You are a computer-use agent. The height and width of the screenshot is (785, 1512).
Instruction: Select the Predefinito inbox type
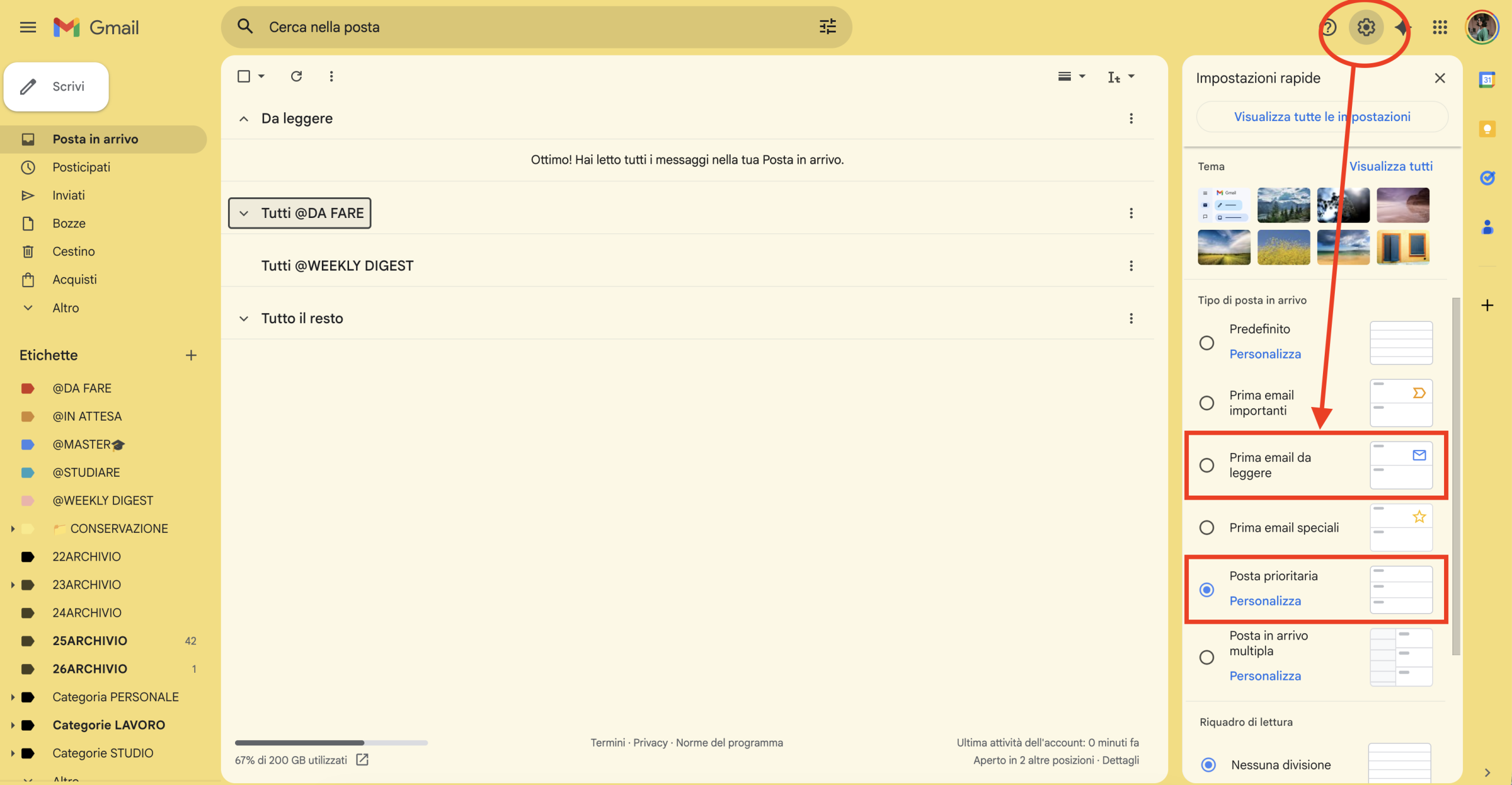pyautogui.click(x=1207, y=343)
